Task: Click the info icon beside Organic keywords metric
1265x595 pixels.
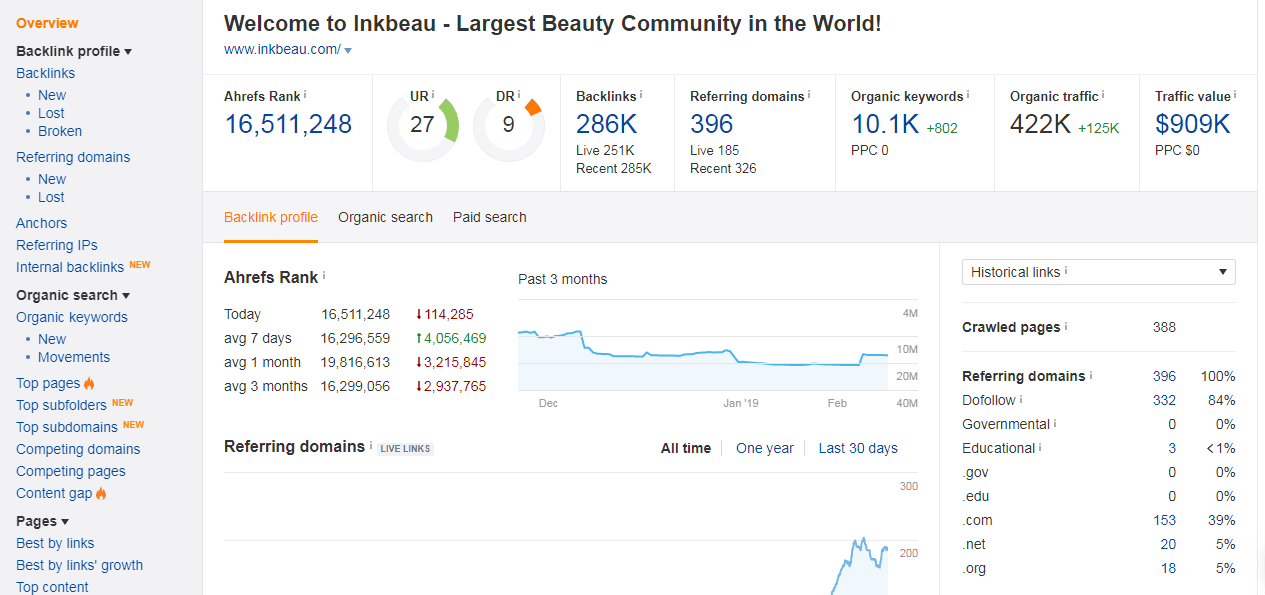Action: [968, 94]
